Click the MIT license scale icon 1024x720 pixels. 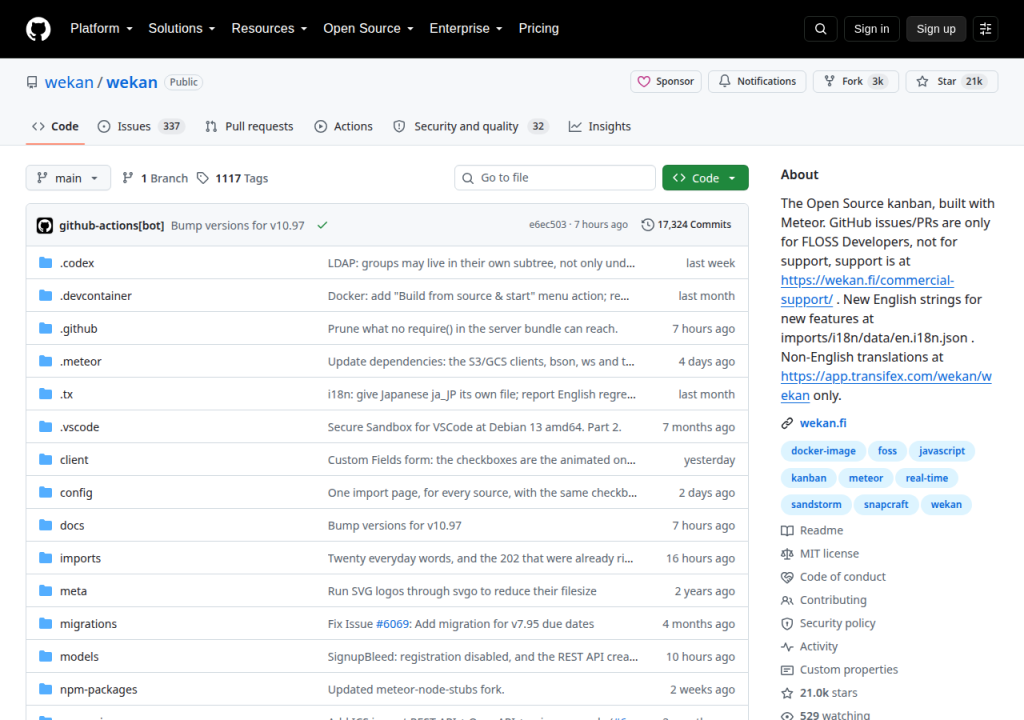click(x=787, y=554)
